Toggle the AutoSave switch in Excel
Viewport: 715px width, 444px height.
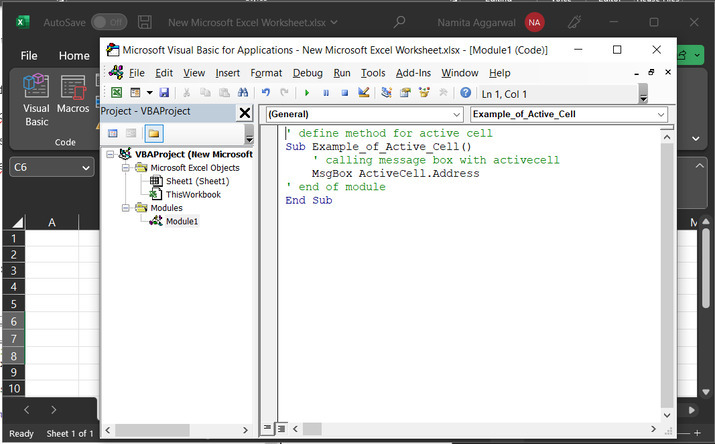pos(108,21)
